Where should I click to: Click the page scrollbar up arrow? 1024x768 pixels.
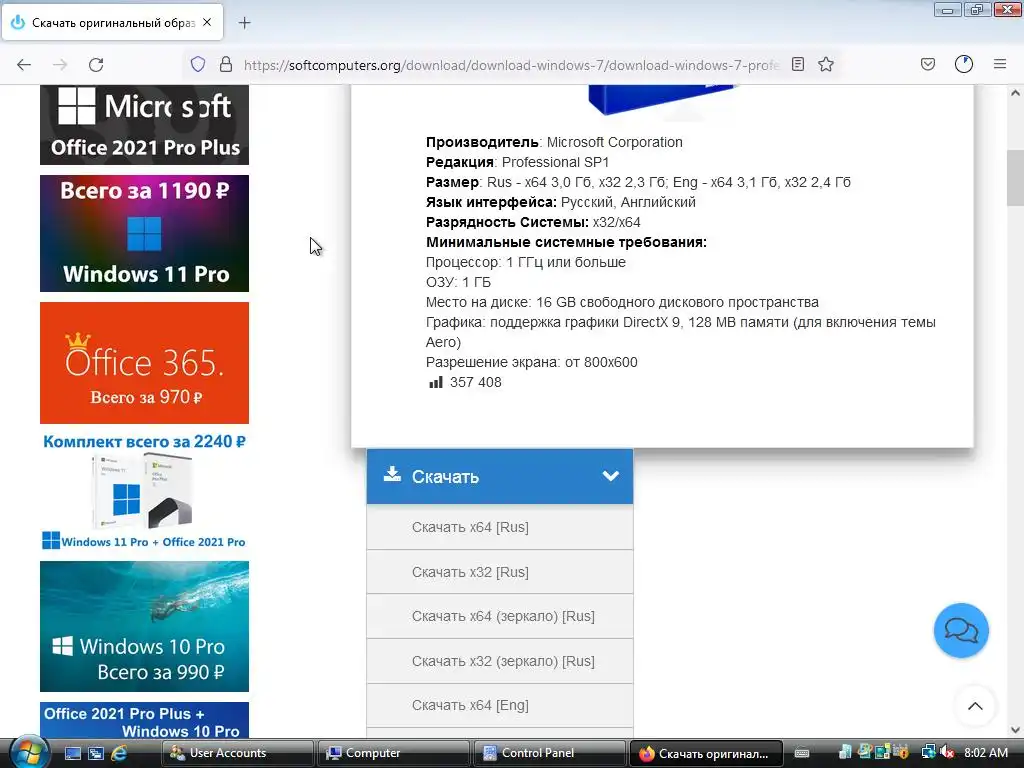tap(1015, 93)
